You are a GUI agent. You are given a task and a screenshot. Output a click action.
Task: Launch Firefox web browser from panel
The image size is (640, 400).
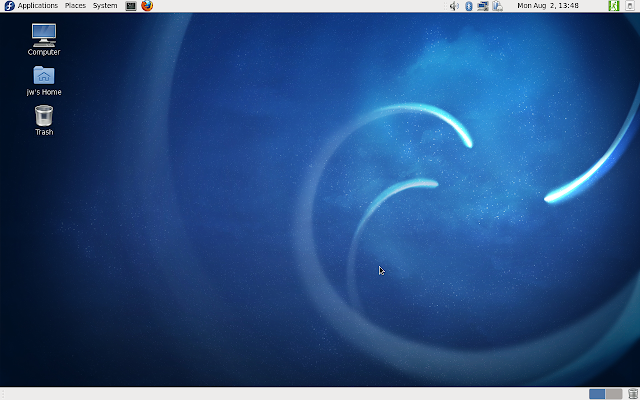pyautogui.click(x=147, y=6)
